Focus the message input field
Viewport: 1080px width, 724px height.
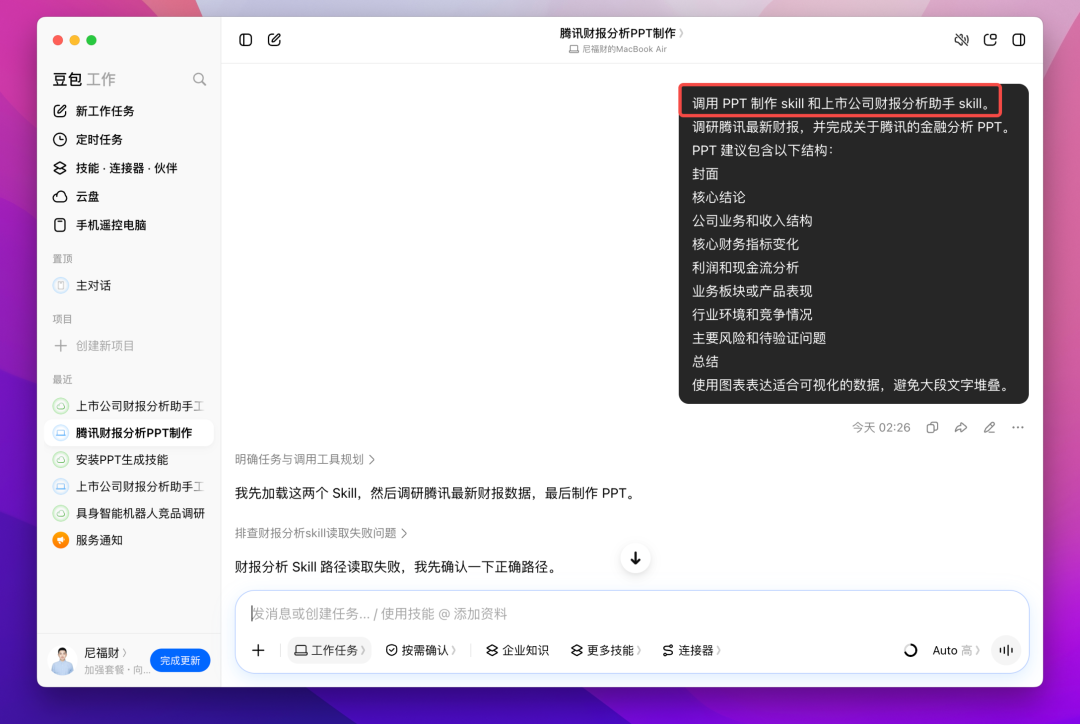pyautogui.click(x=632, y=614)
